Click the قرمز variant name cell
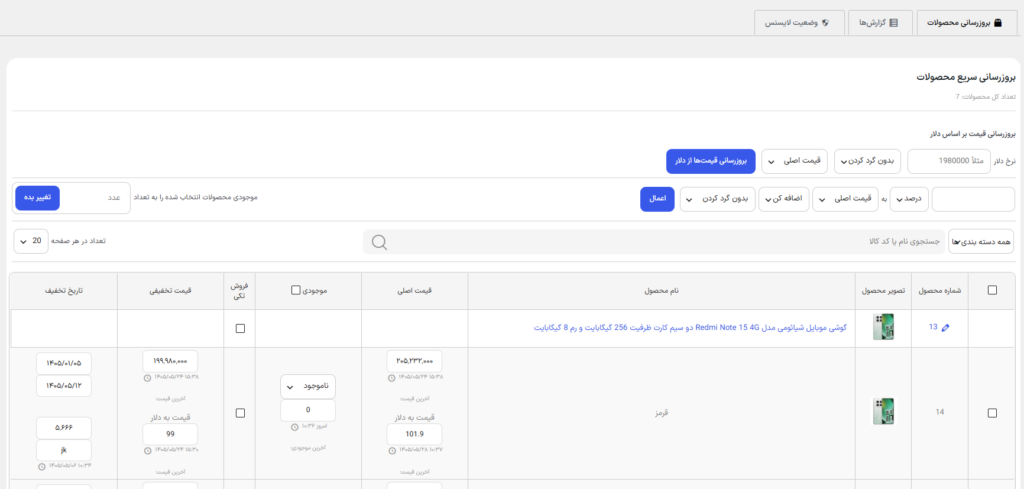Image resolution: width=1024 pixels, height=489 pixels. click(x=662, y=413)
